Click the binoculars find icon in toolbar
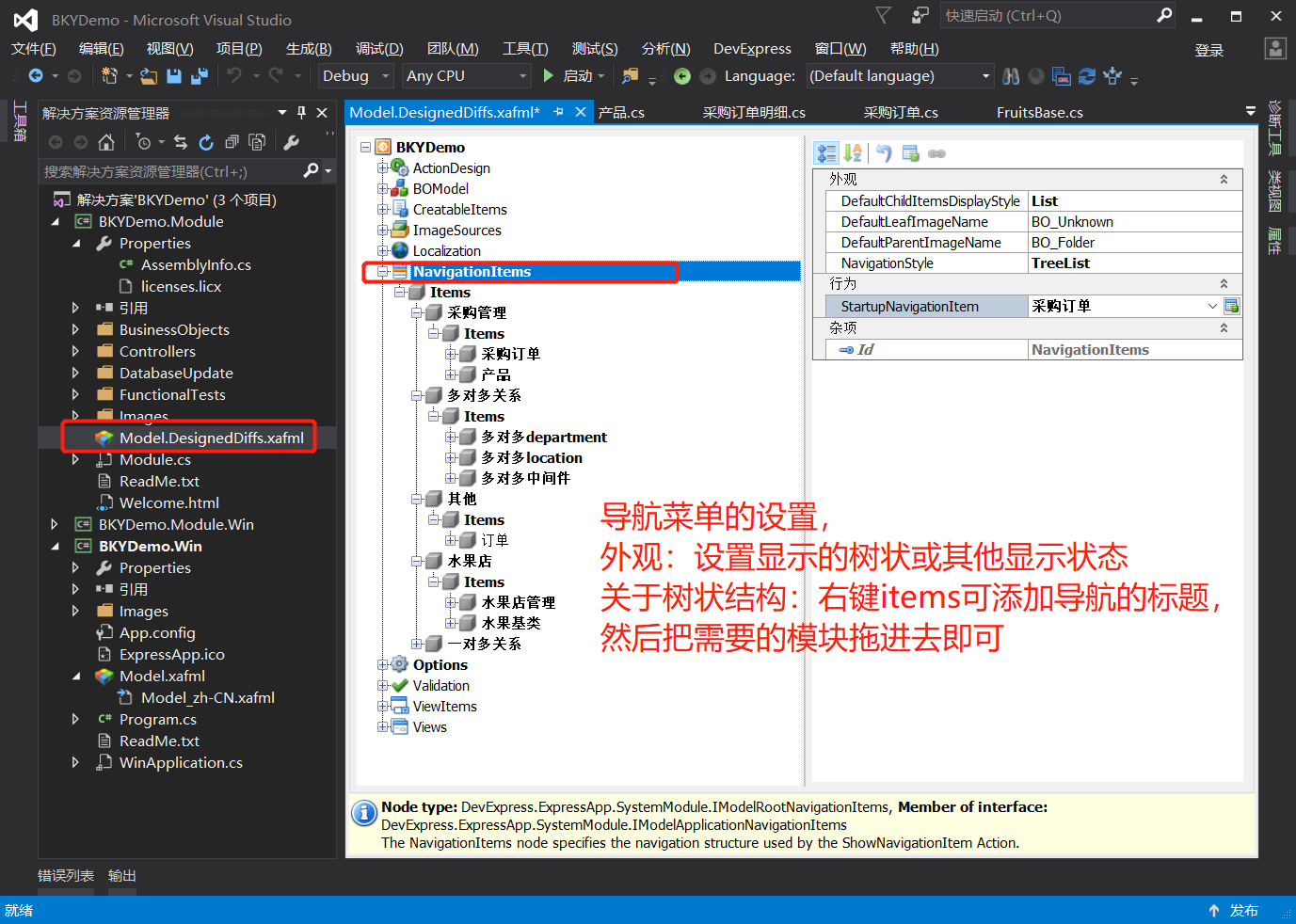This screenshot has height=924, width=1296. pos(1011,76)
